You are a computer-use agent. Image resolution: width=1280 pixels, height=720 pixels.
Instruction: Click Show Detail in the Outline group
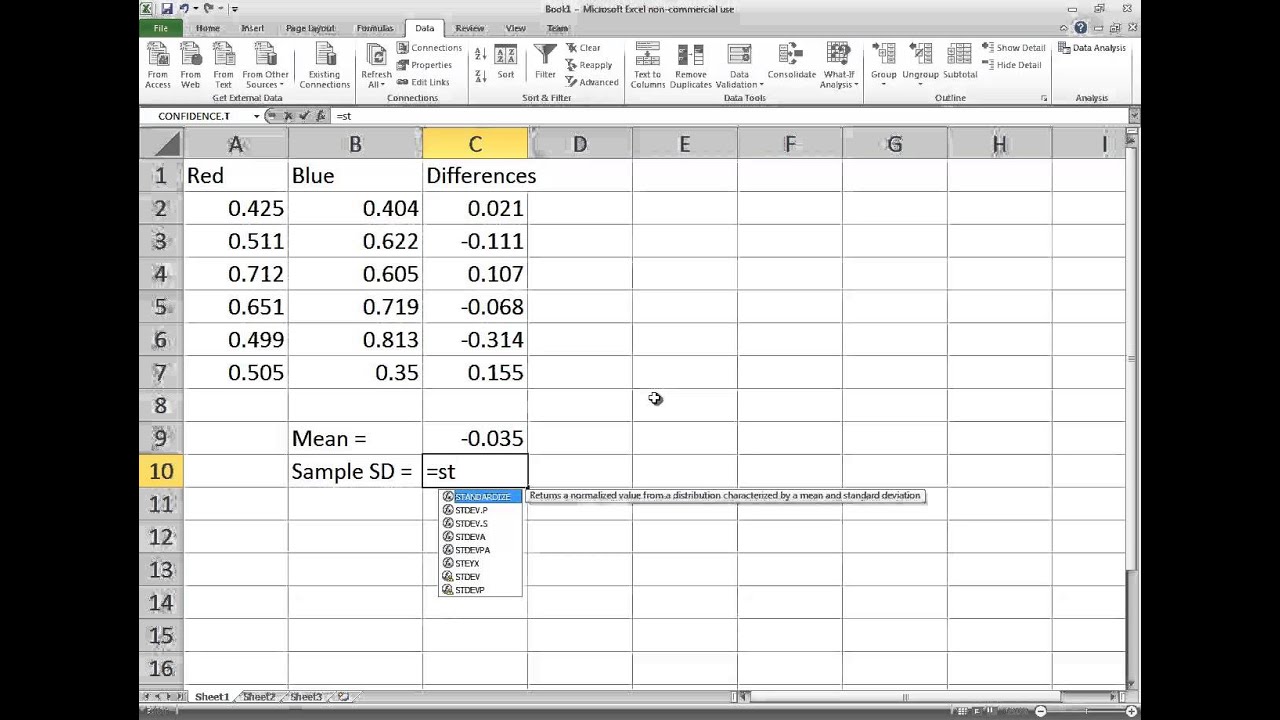(1014, 48)
